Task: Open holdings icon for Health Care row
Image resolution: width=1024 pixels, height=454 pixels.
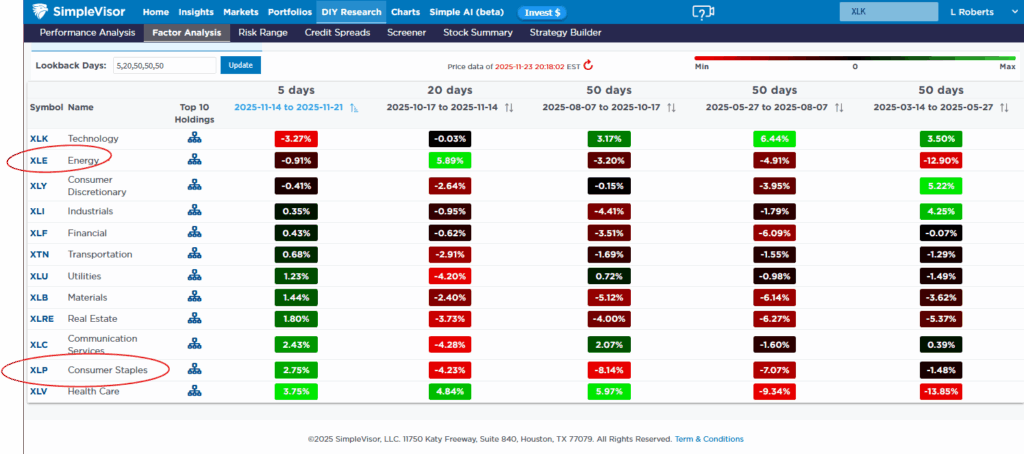Action: click(x=195, y=391)
